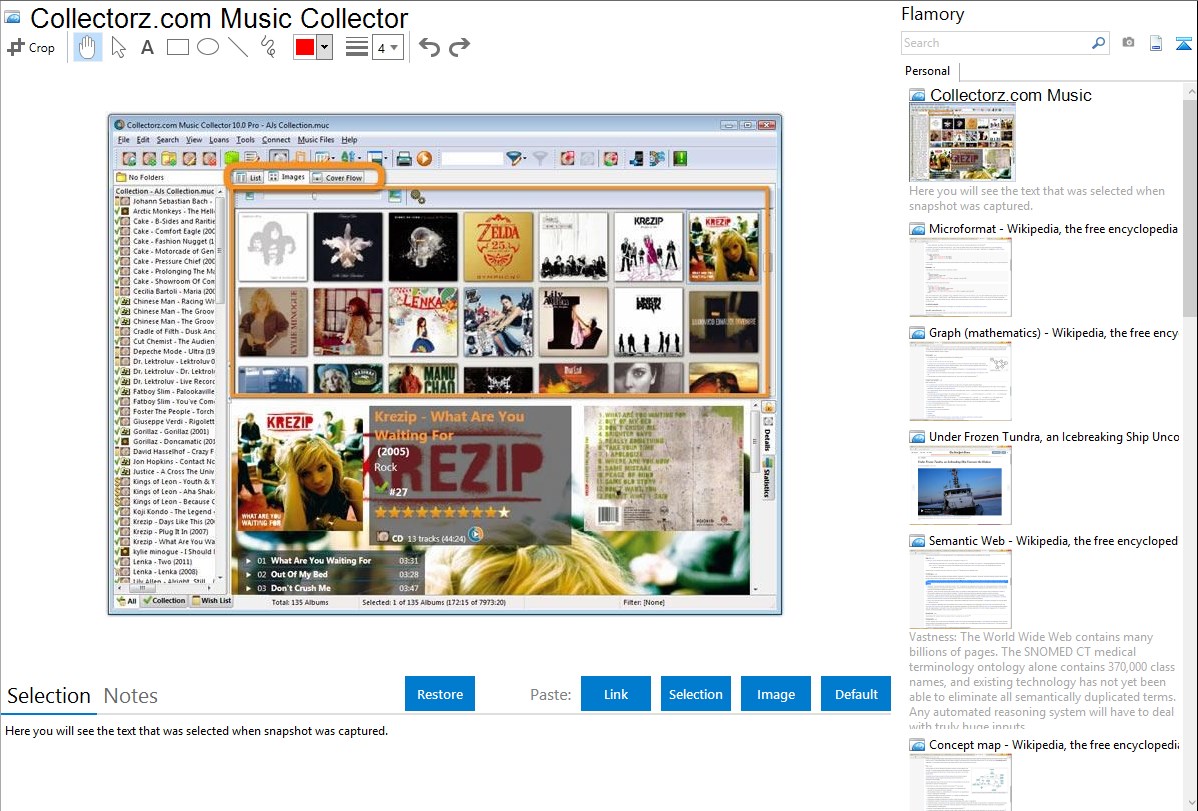Select the Collectorz.com Music thumbnail in sidebar
This screenshot has height=811, width=1198.
pyautogui.click(x=962, y=143)
